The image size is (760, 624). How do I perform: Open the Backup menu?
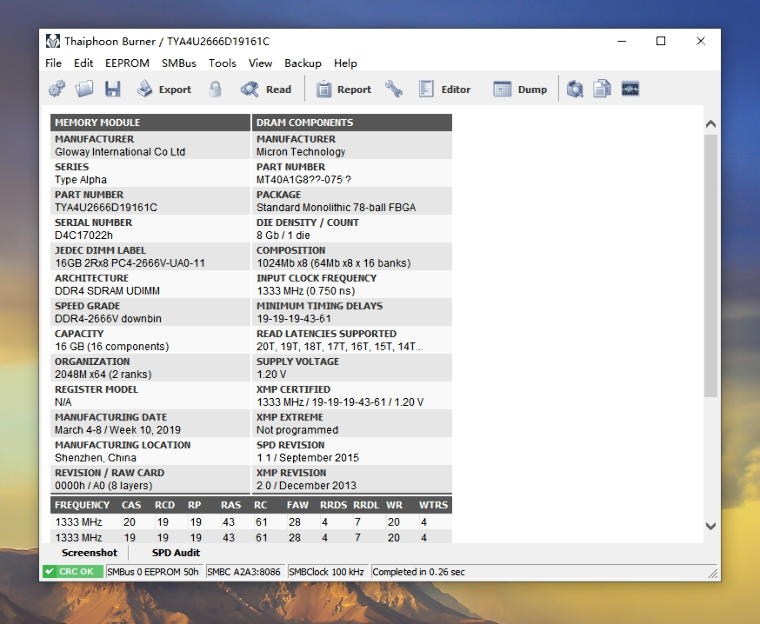pyautogui.click(x=303, y=63)
